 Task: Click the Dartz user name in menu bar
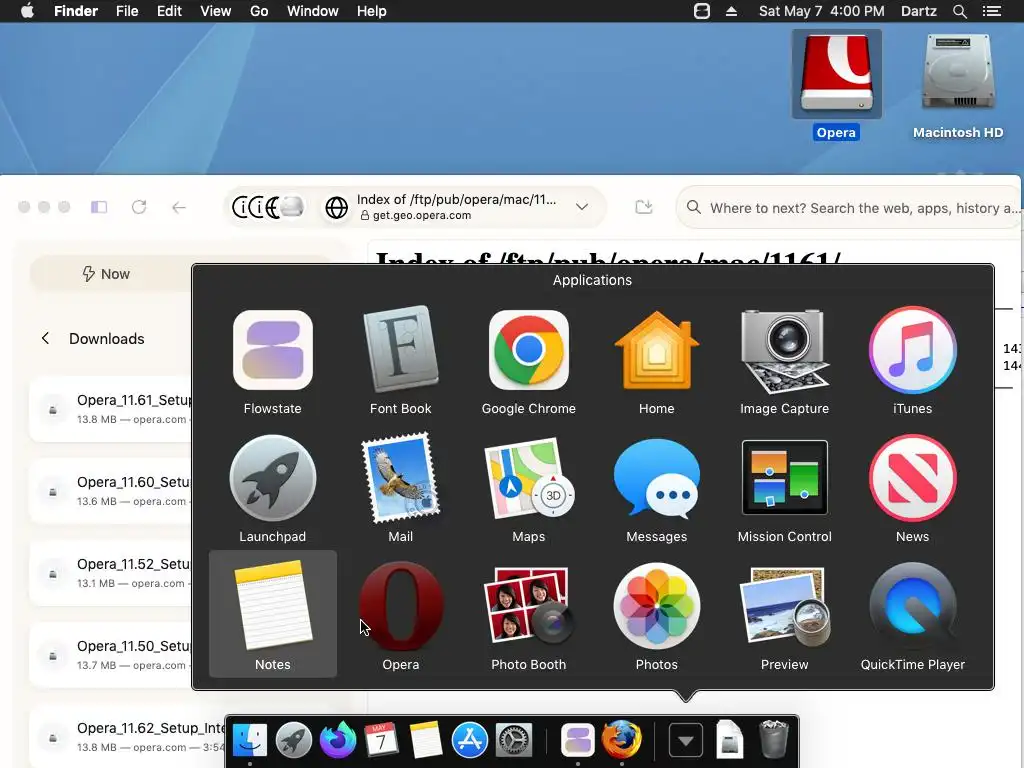(x=918, y=11)
